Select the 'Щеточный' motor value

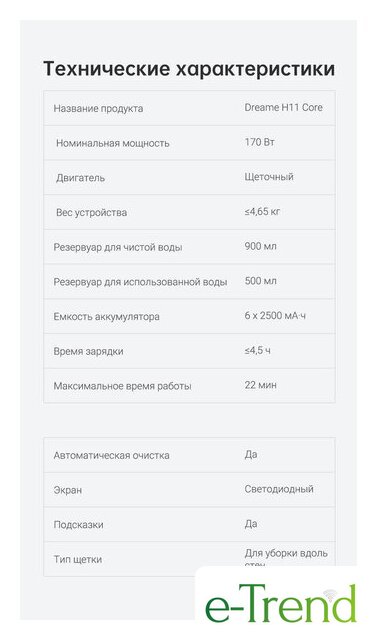pyautogui.click(x=269, y=177)
